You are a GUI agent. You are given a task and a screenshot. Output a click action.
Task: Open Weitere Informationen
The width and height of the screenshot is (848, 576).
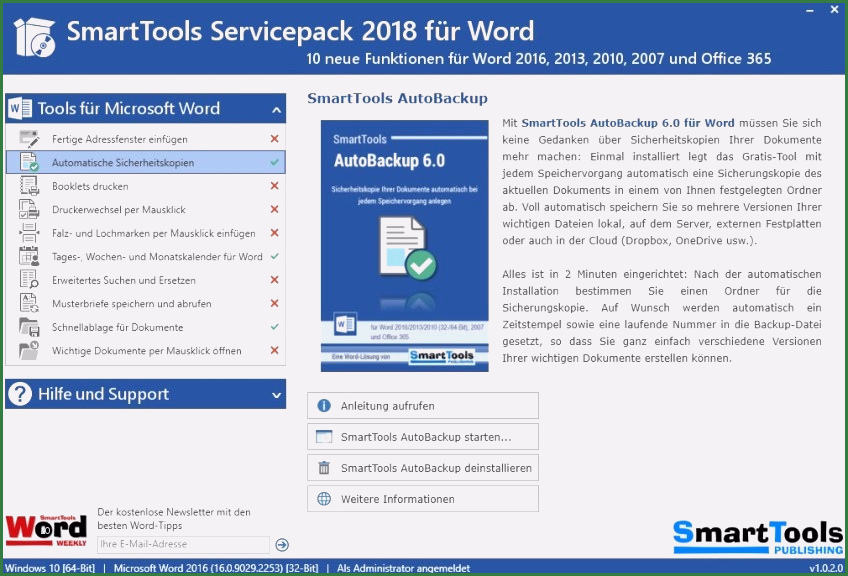click(x=423, y=499)
